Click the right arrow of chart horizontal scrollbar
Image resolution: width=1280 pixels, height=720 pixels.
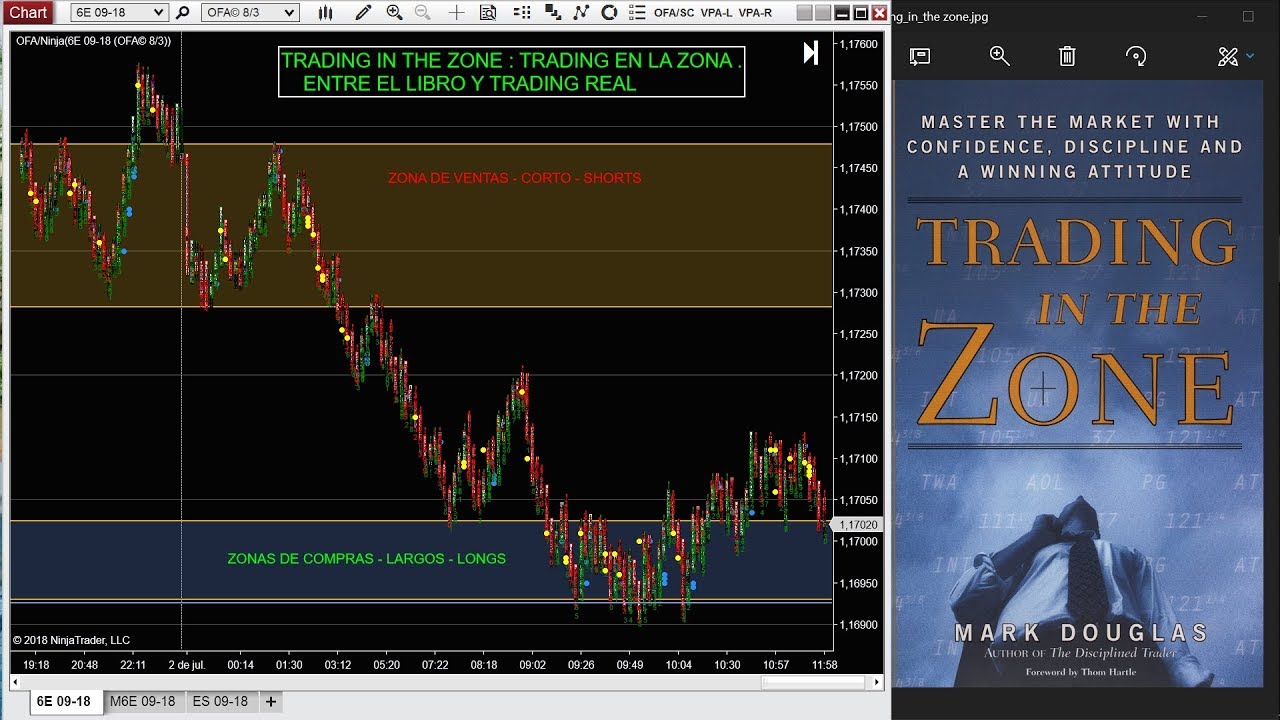coord(877,683)
